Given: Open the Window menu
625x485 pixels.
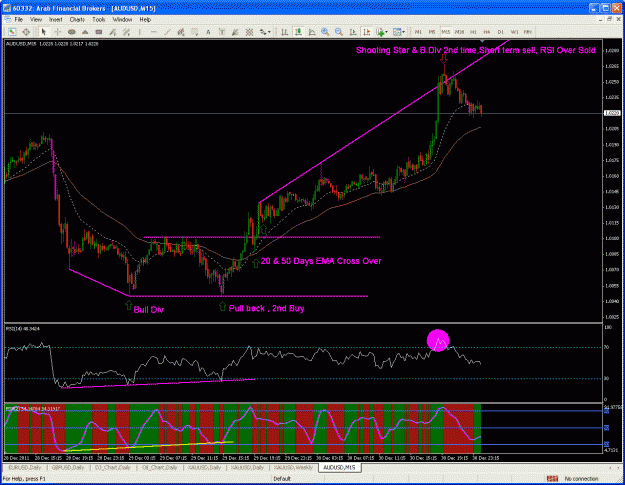Looking at the screenshot, I should pyautogui.click(x=122, y=19).
